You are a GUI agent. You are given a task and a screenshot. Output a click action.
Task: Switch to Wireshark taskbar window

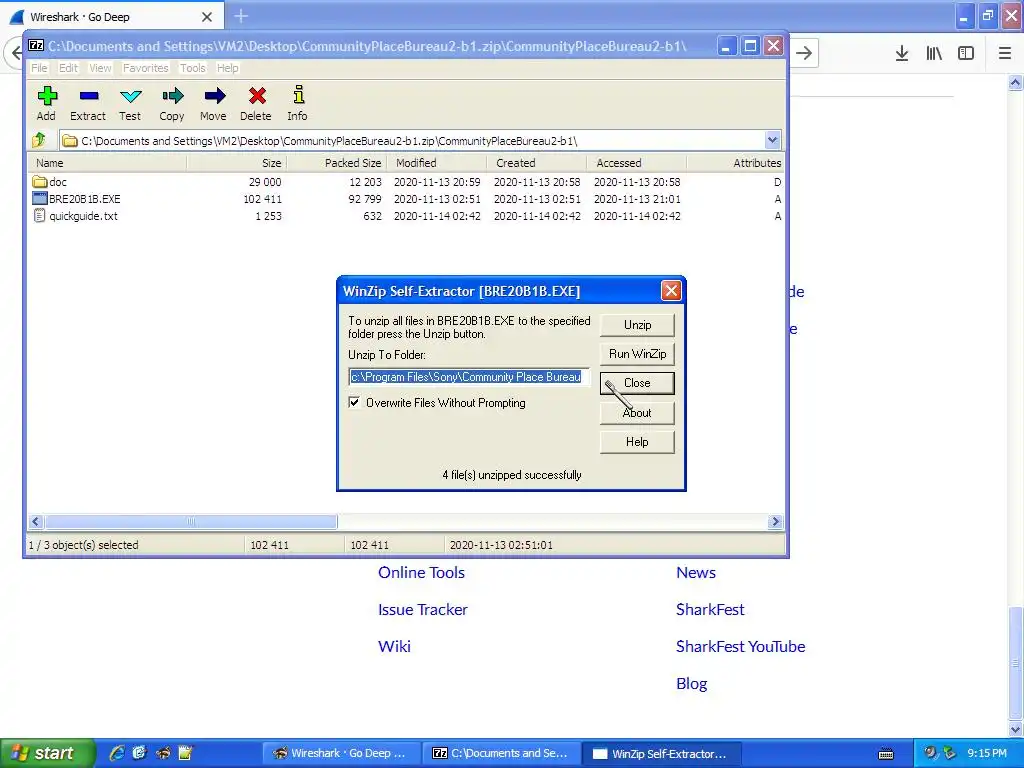(340, 753)
